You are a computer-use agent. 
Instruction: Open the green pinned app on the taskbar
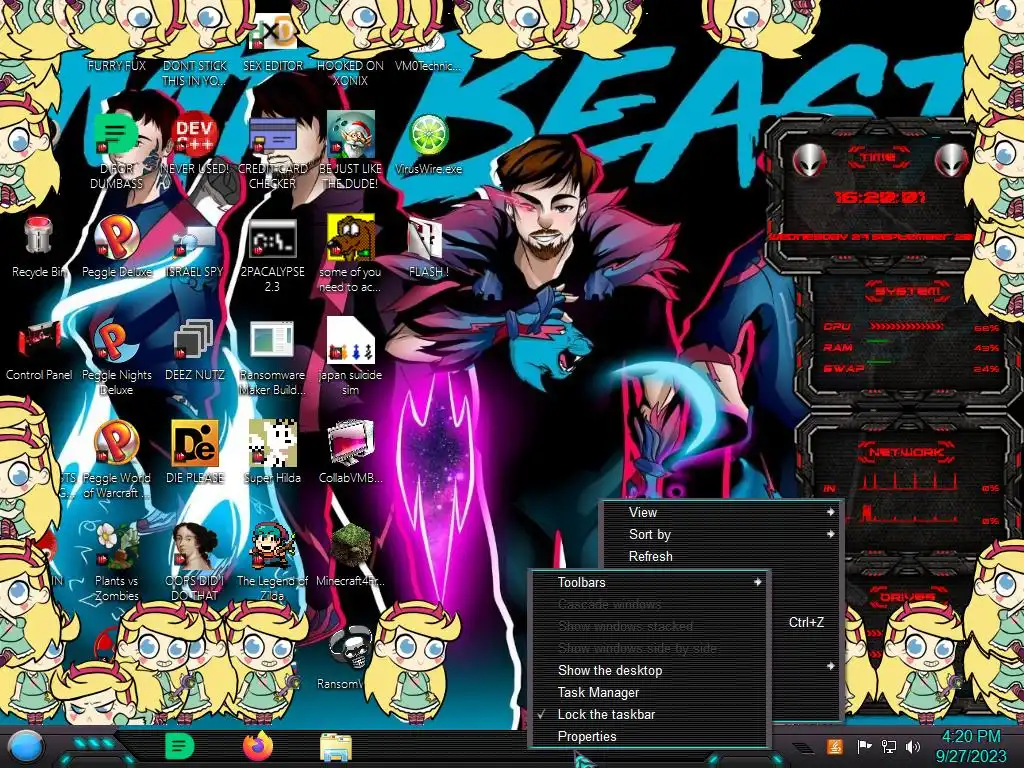tap(180, 746)
